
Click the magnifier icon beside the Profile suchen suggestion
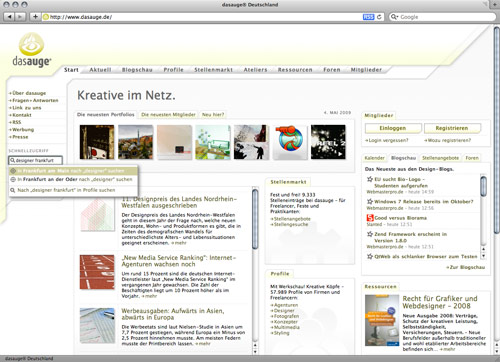(13, 190)
